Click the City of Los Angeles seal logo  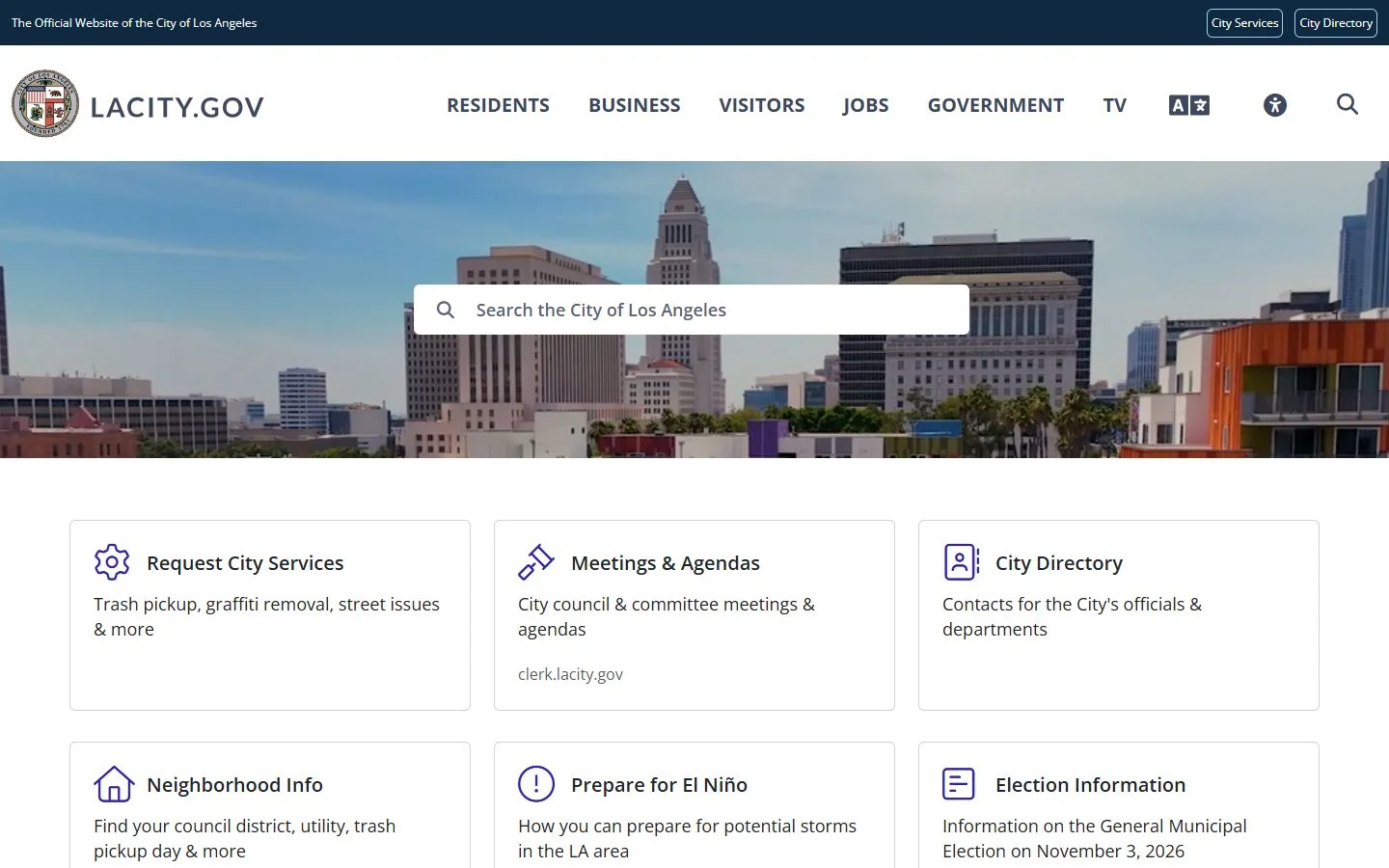click(x=45, y=103)
